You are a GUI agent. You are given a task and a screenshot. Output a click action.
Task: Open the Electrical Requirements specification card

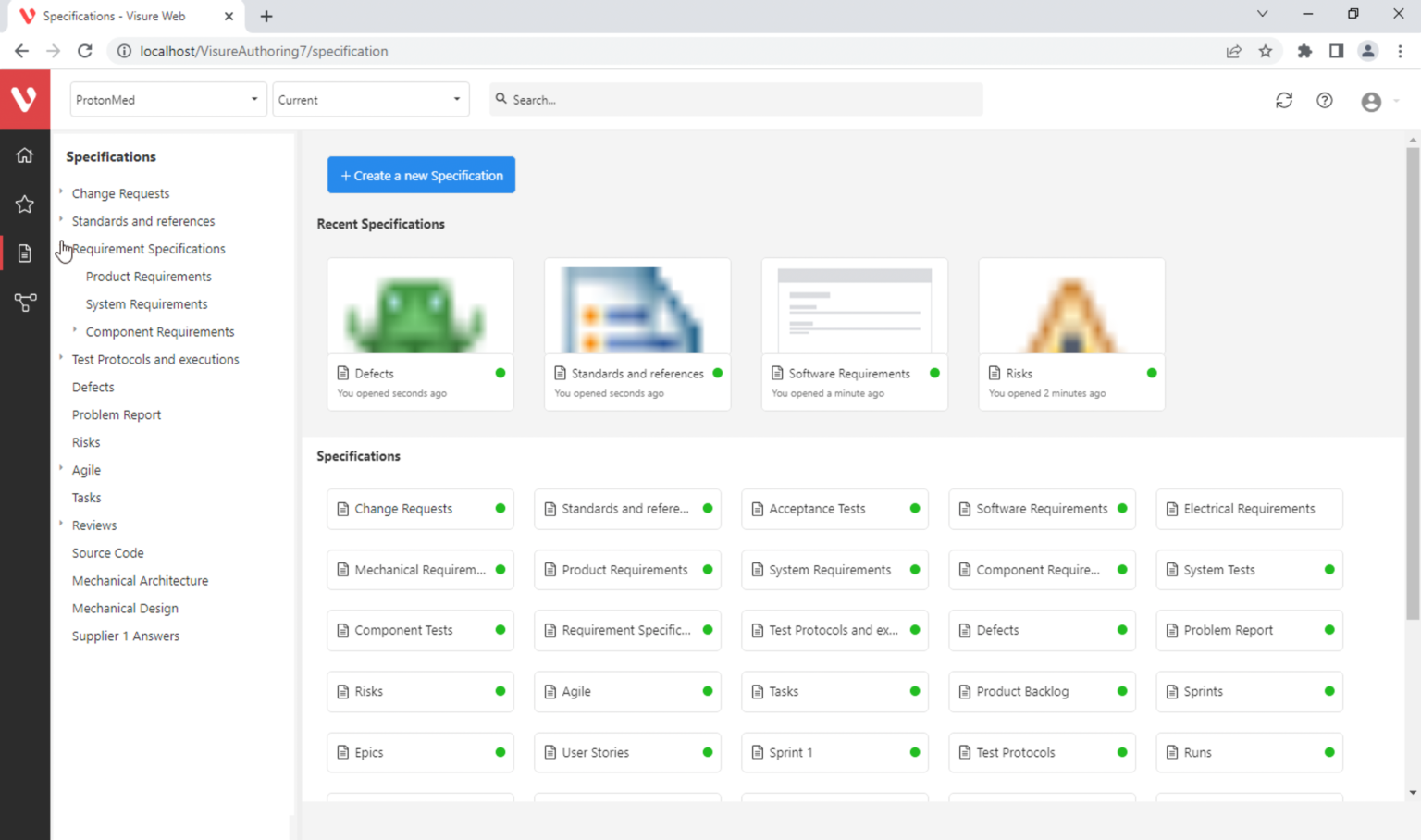pyautogui.click(x=1248, y=509)
